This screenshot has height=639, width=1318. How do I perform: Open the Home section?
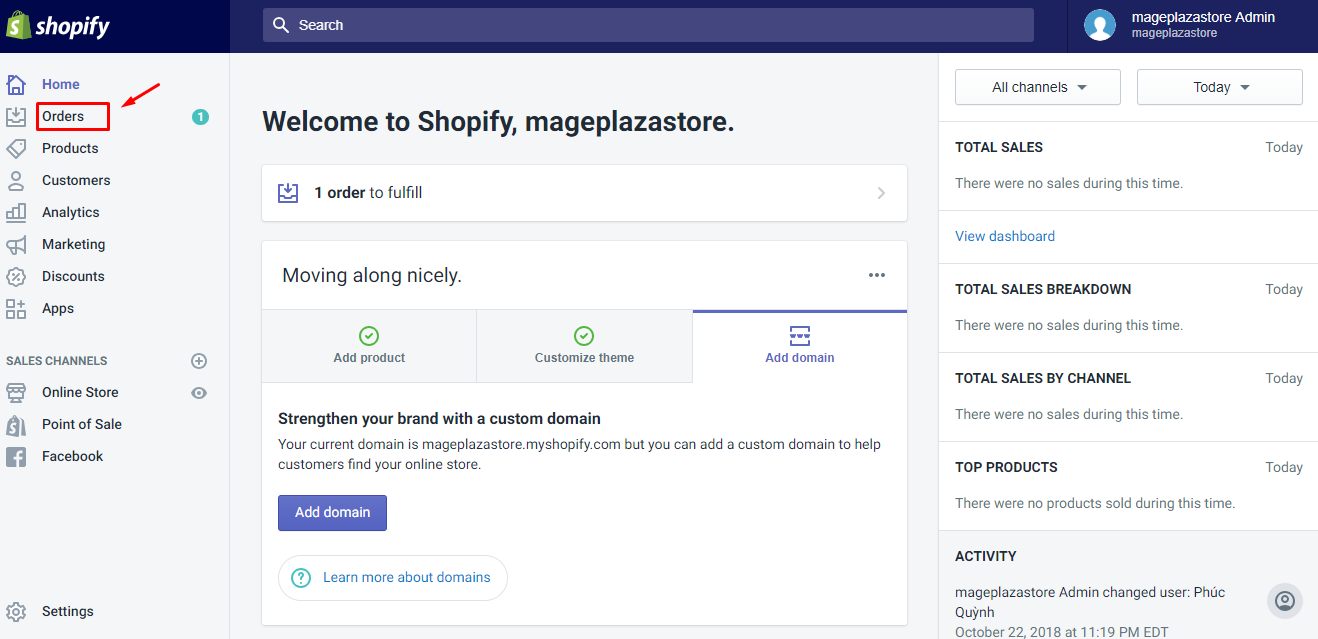[x=61, y=84]
